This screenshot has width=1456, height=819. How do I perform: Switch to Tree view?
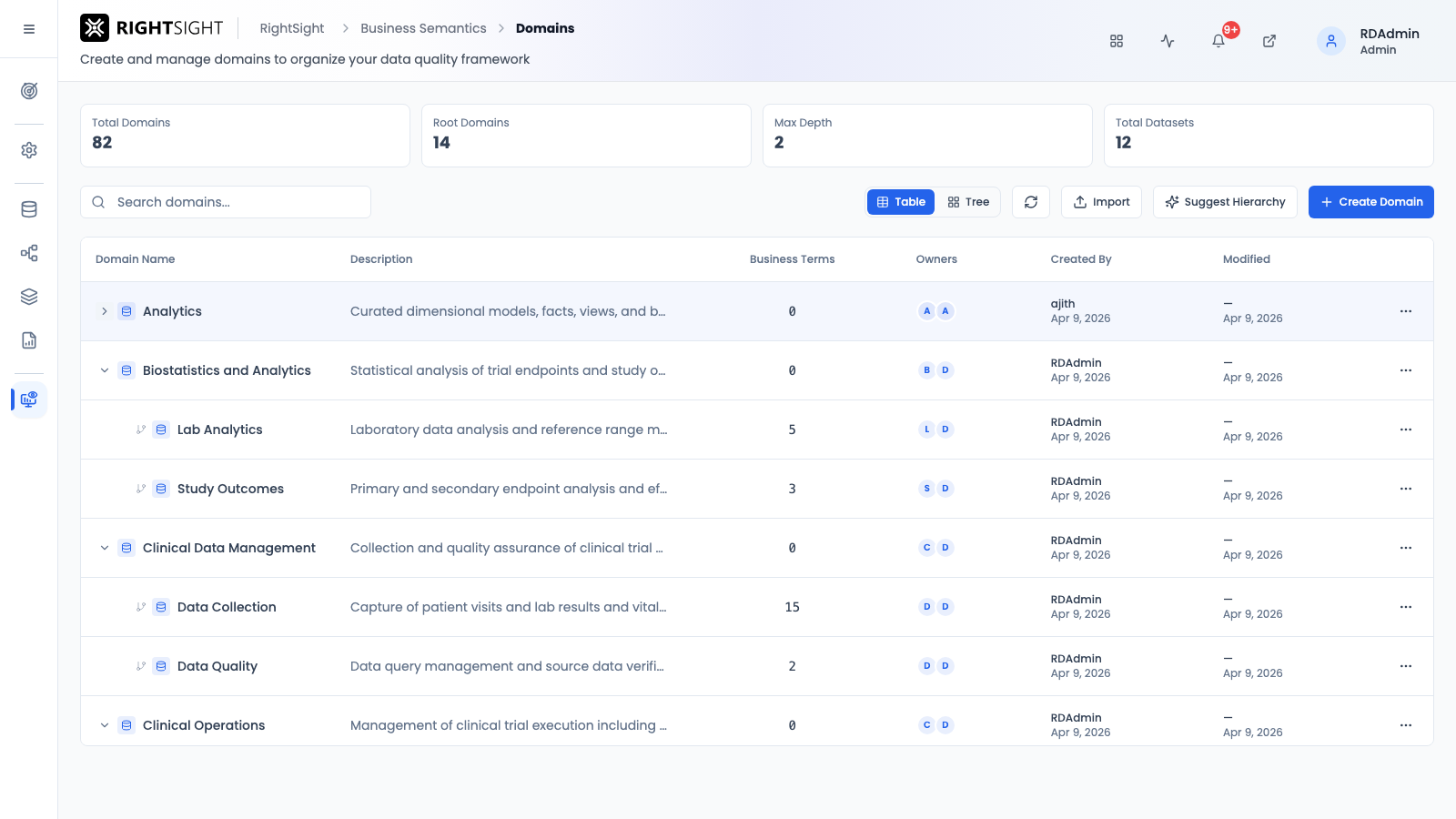968,202
